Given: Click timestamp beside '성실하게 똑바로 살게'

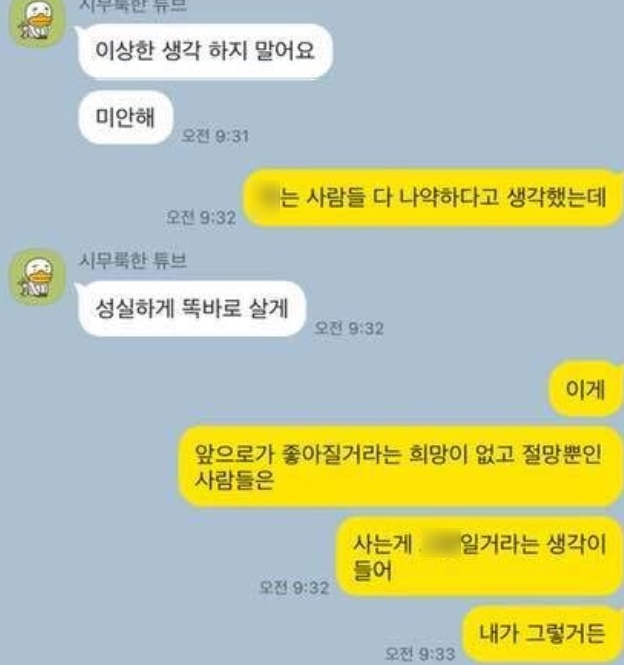Looking at the screenshot, I should coord(349,328).
